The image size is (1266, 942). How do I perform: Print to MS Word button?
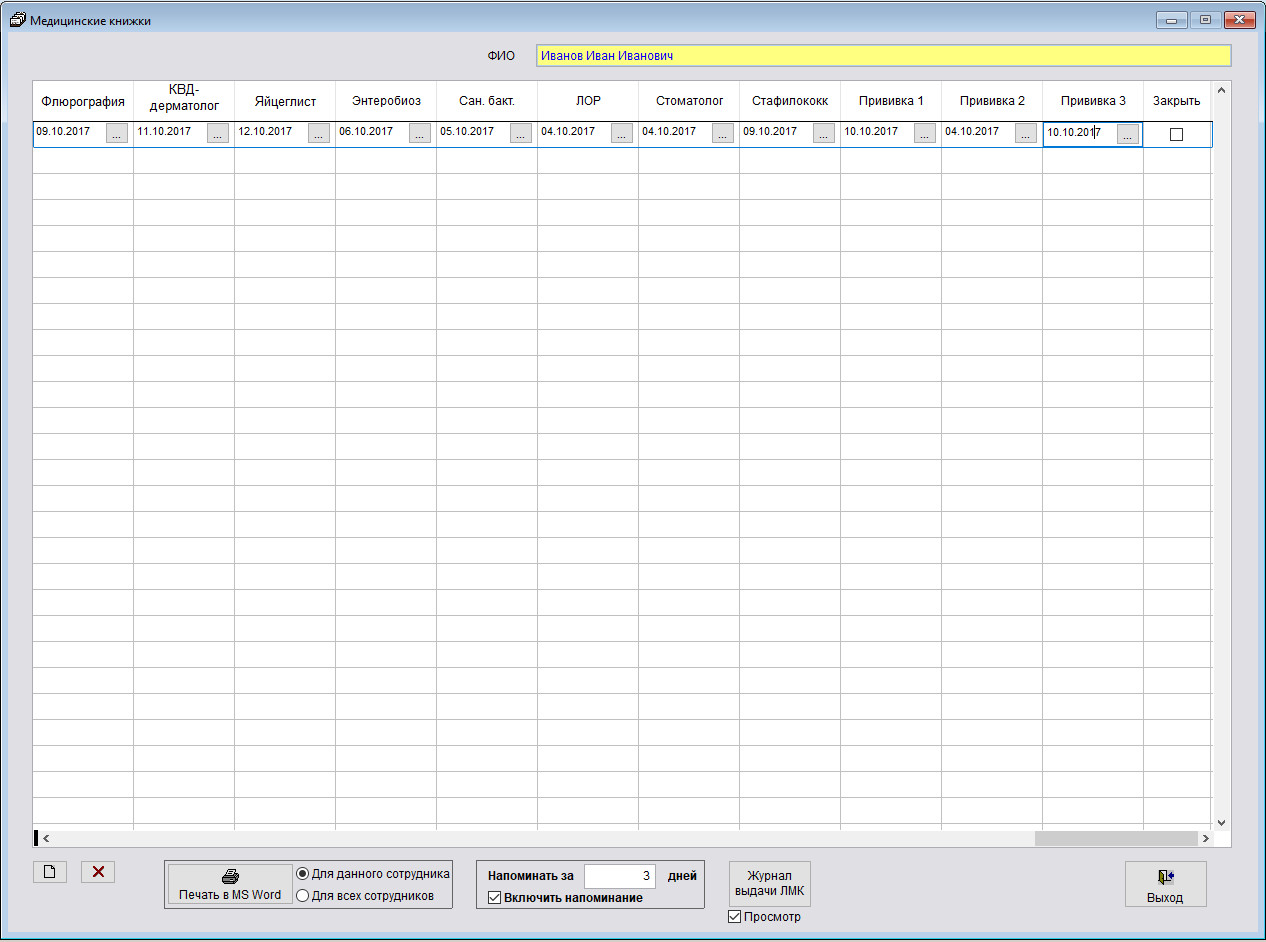(x=230, y=885)
